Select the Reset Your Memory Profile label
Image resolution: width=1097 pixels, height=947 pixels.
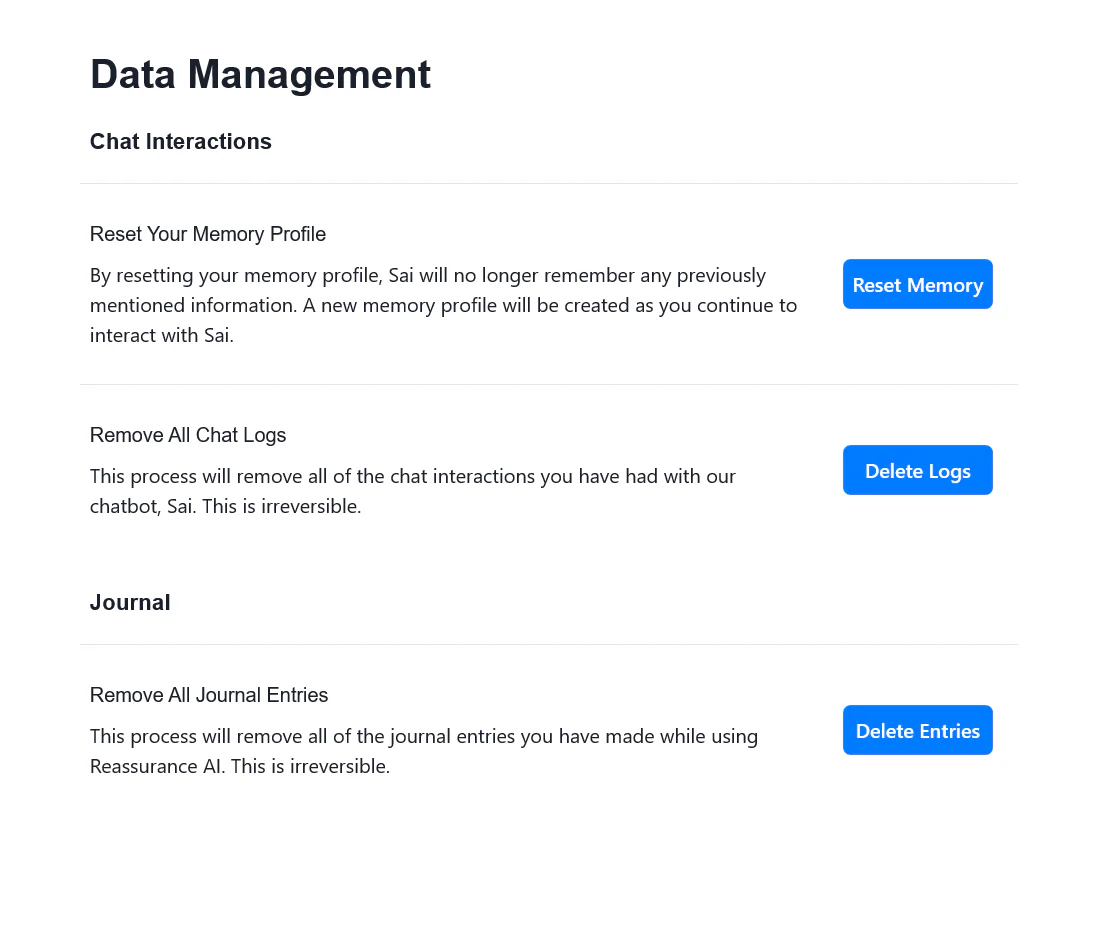point(207,234)
